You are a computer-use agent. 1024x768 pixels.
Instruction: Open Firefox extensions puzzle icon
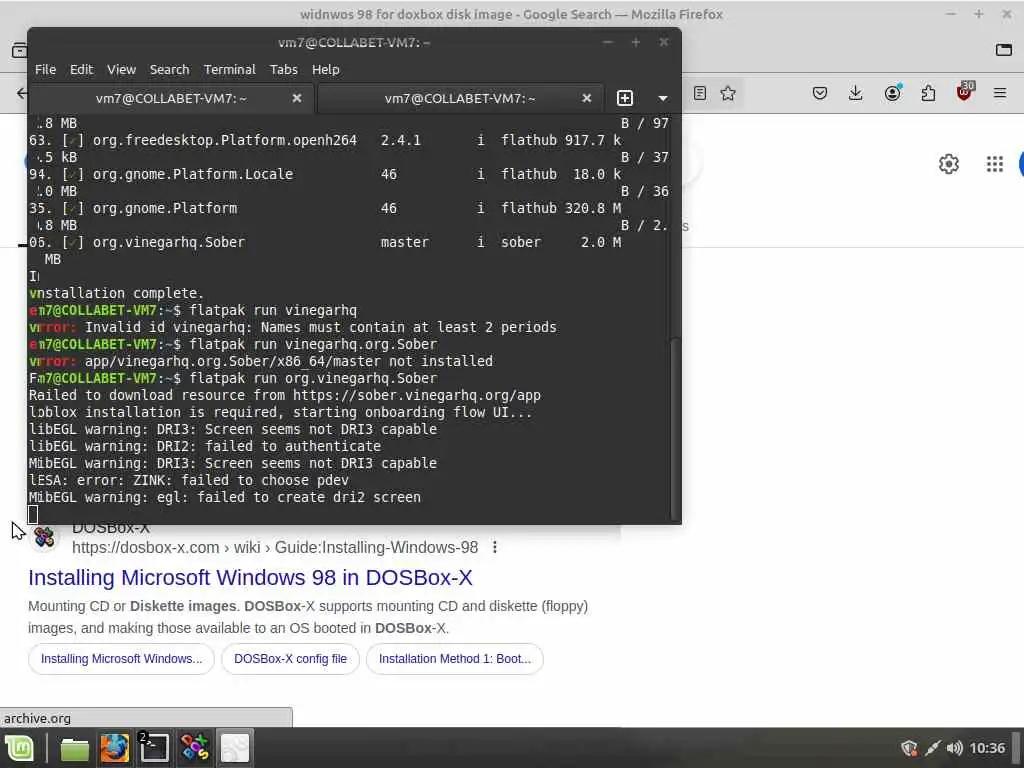928,93
